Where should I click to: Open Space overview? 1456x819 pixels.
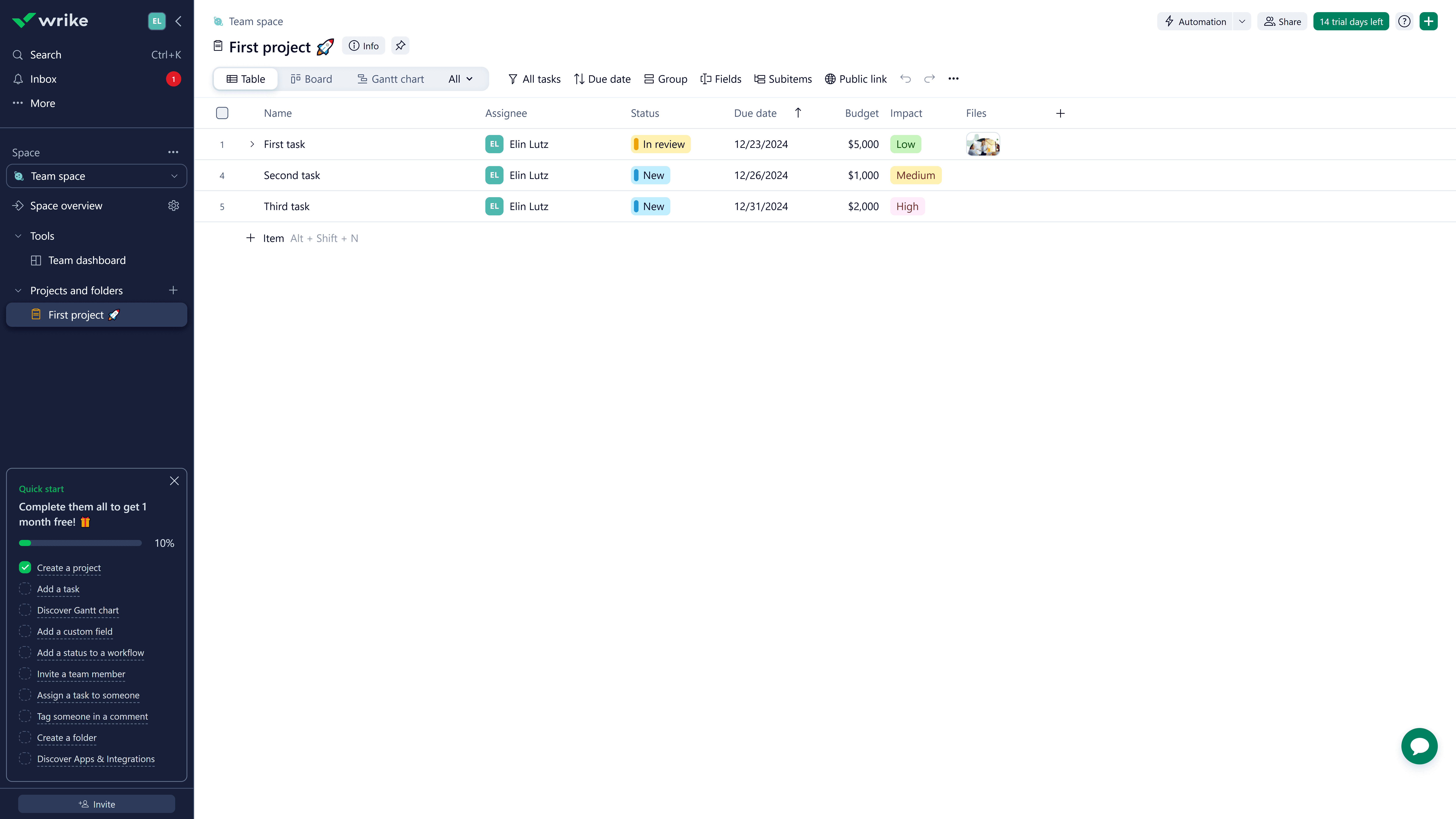[66, 206]
